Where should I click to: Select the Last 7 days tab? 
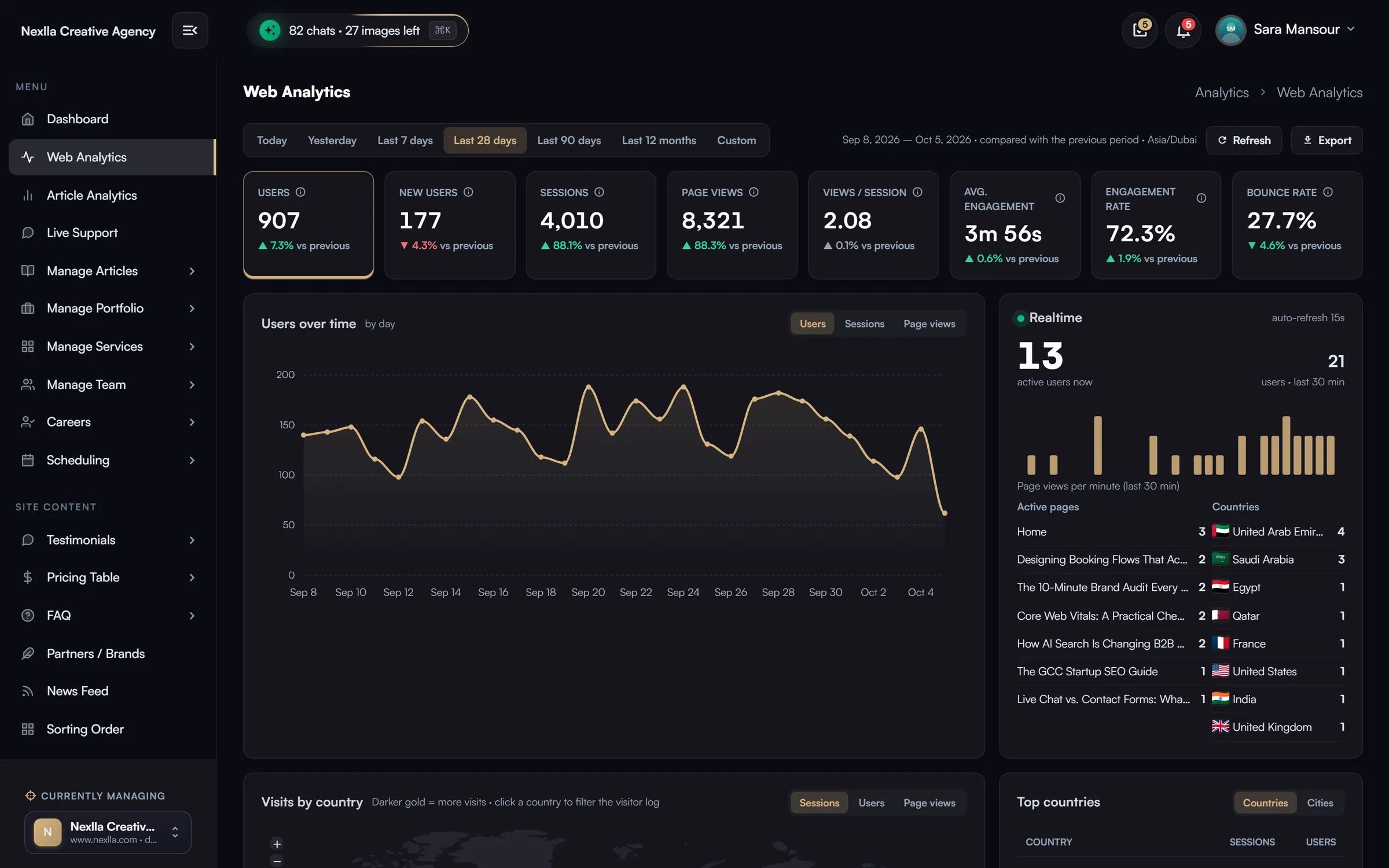coord(405,140)
